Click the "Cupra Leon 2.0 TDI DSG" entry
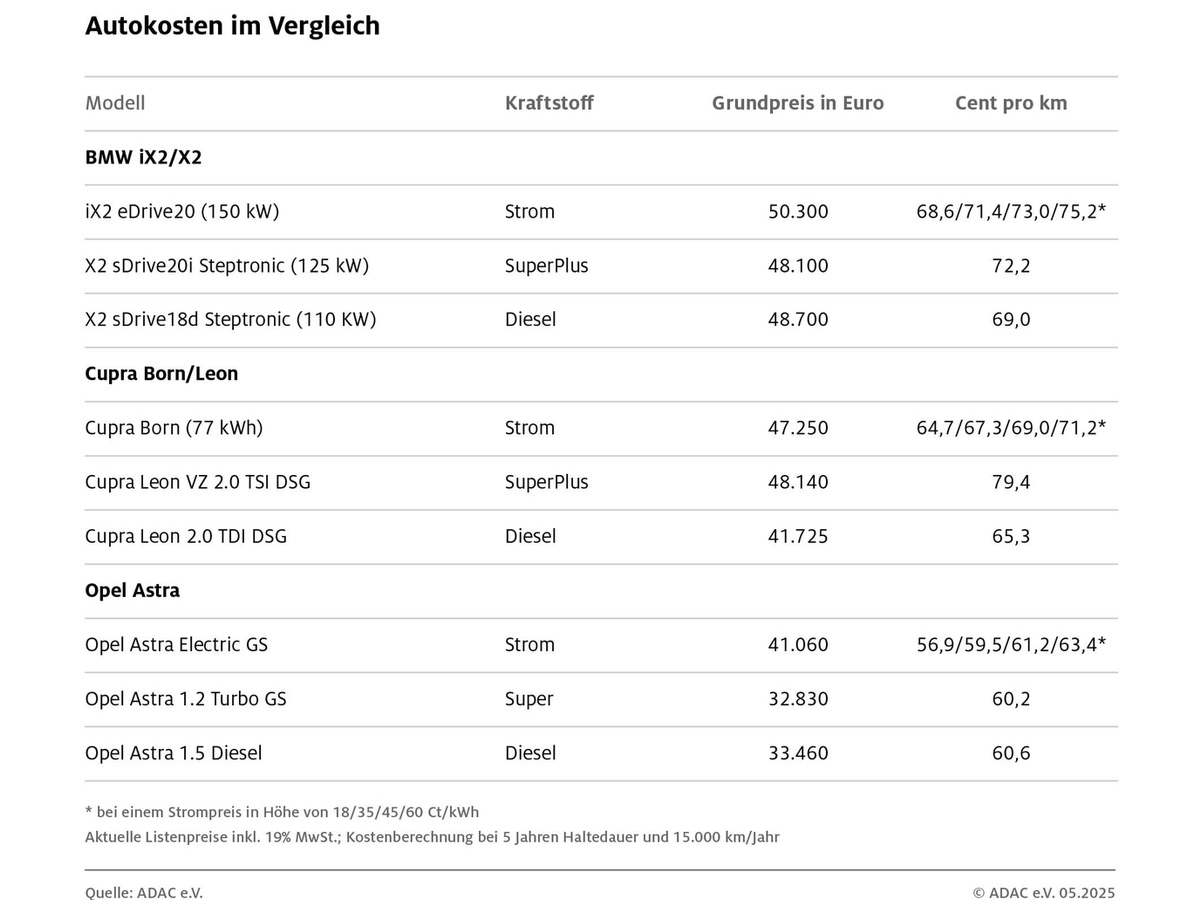The width and height of the screenshot is (1200, 900). tap(186, 536)
